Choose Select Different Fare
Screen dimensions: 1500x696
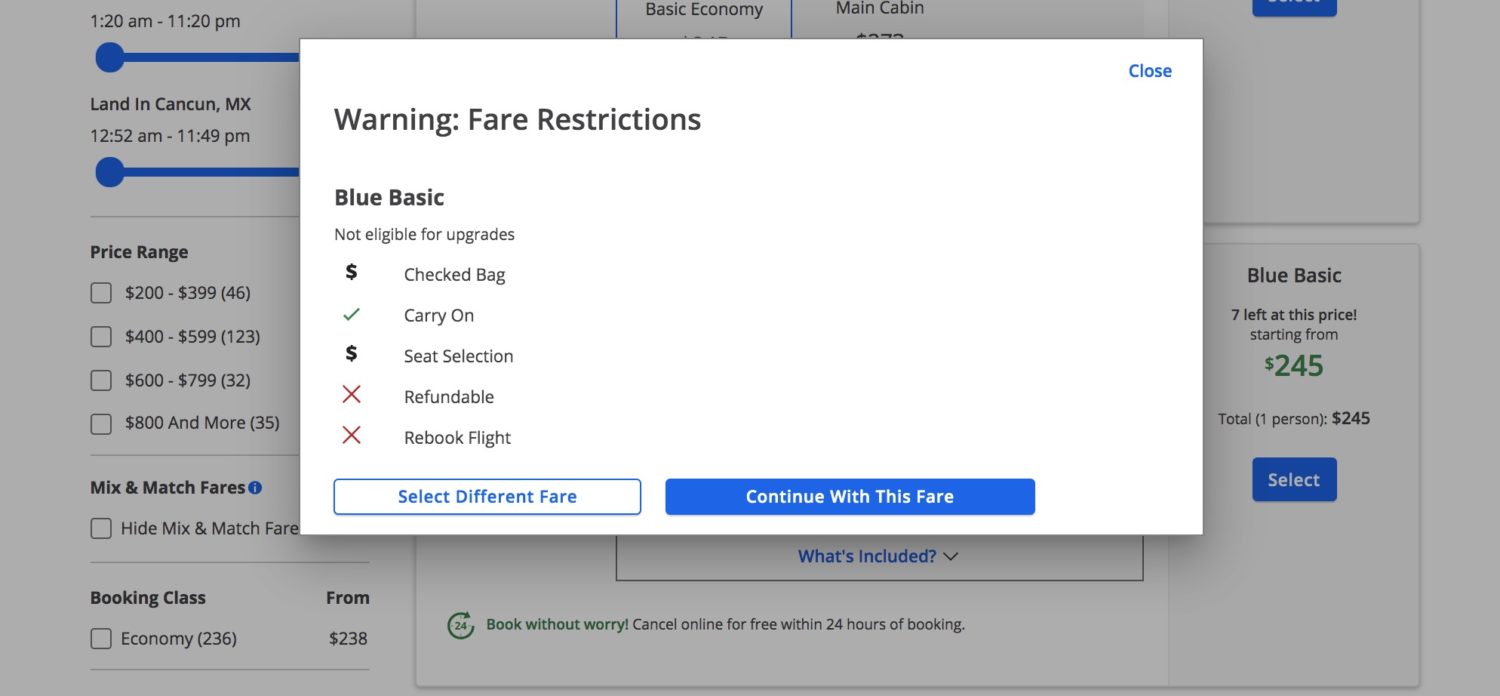pos(487,496)
